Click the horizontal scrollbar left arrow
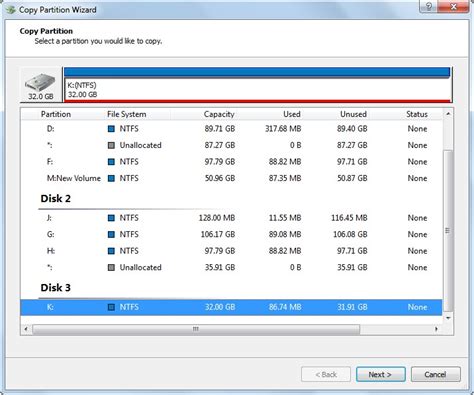 click(x=26, y=329)
